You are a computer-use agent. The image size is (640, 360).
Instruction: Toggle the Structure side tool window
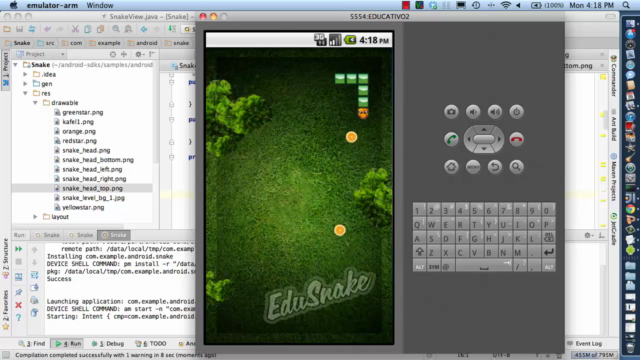point(5,258)
